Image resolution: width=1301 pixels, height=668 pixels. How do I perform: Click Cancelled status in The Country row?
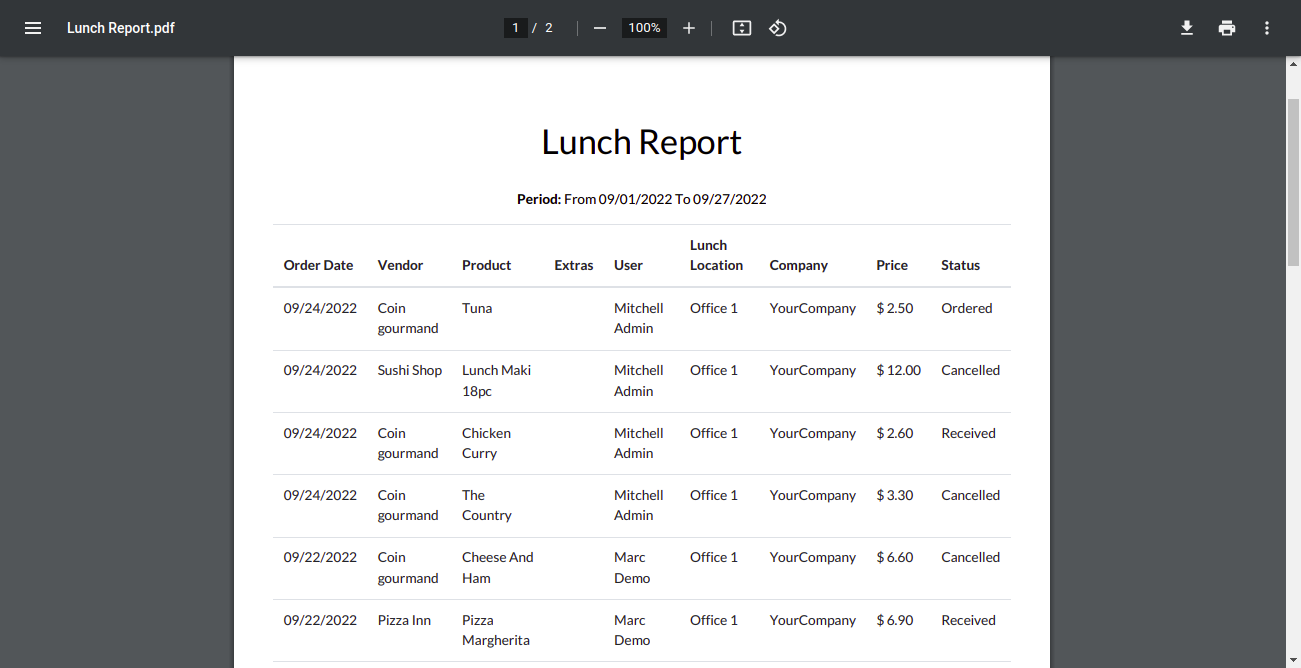[x=970, y=495]
